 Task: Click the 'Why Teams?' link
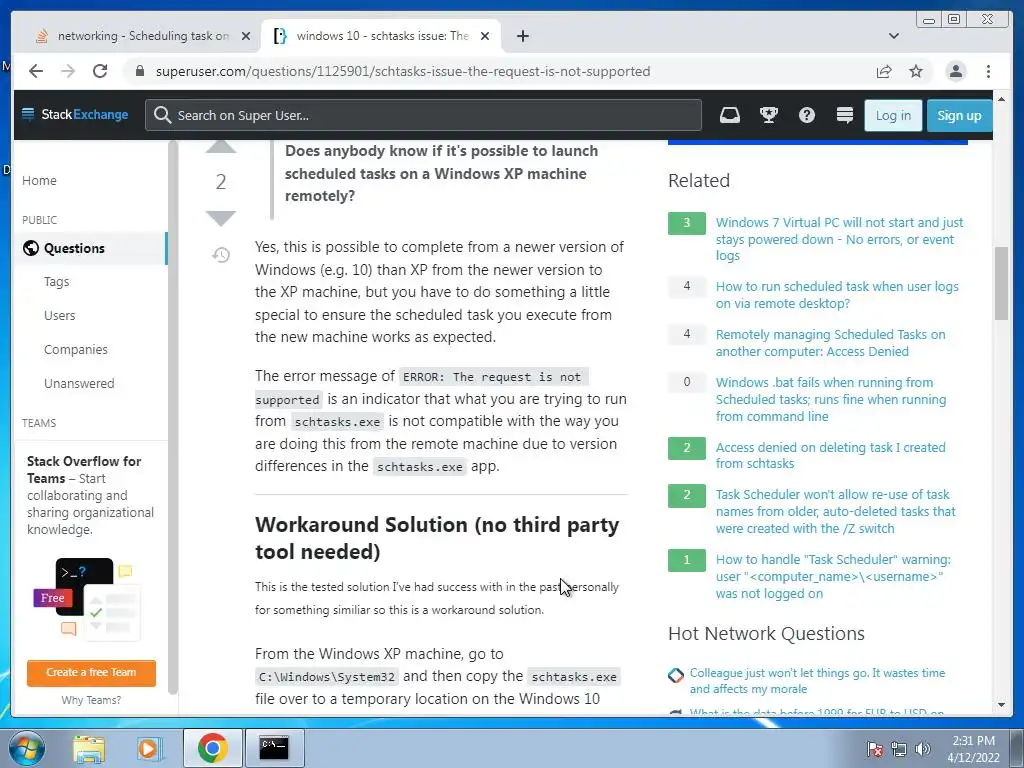coord(91,700)
